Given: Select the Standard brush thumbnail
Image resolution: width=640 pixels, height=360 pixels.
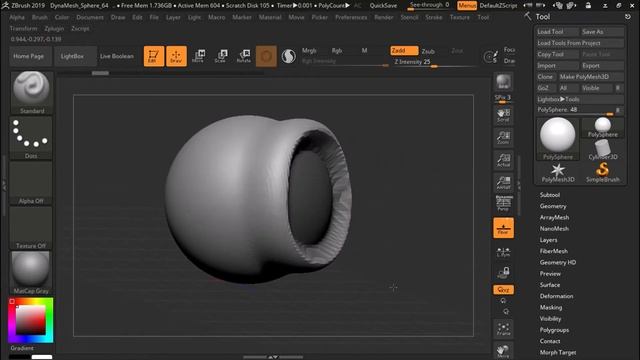Looking at the screenshot, I should pos(31,93).
